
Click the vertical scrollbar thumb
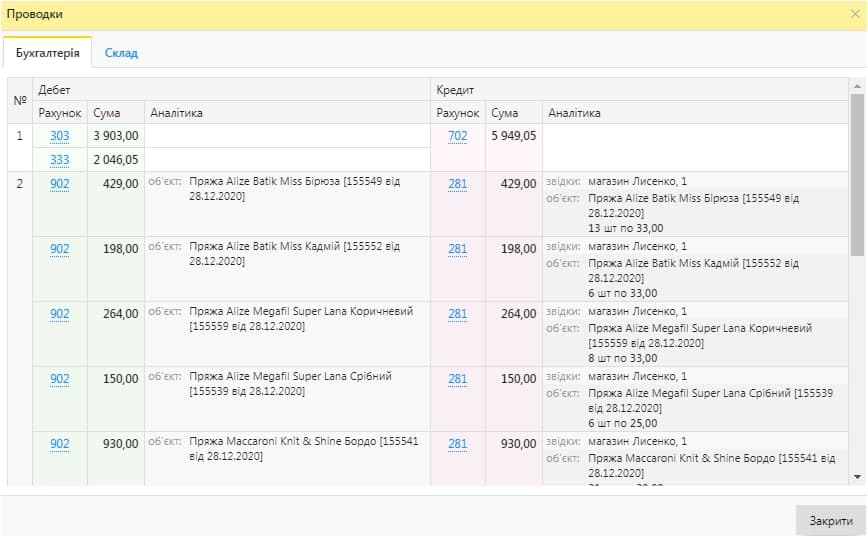(x=857, y=175)
